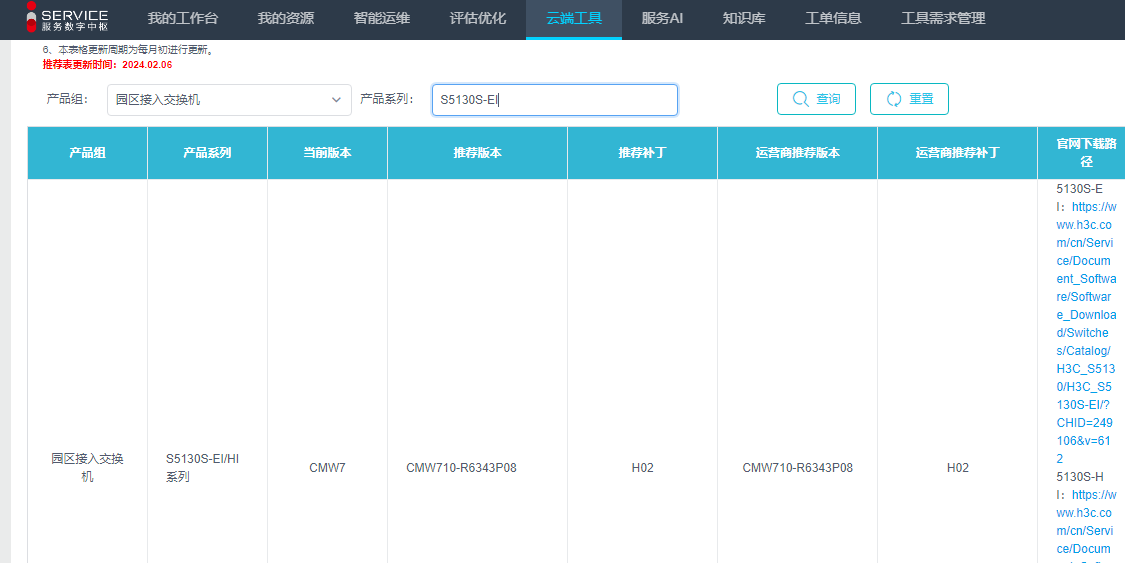Click the update date 2024.02.06 text
The image size is (1125, 563).
(x=147, y=65)
